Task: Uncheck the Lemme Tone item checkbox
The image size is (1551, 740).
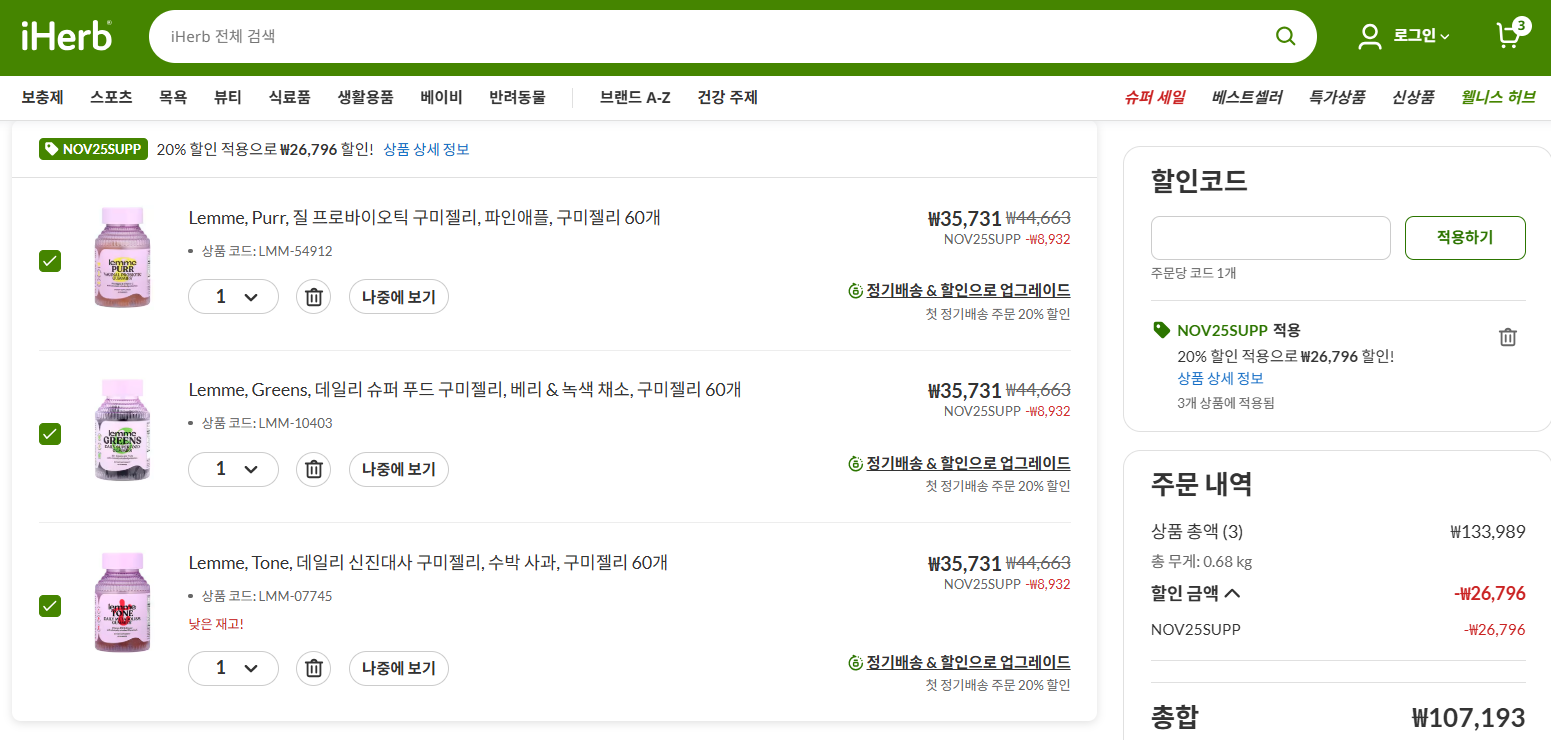Action: [x=50, y=605]
